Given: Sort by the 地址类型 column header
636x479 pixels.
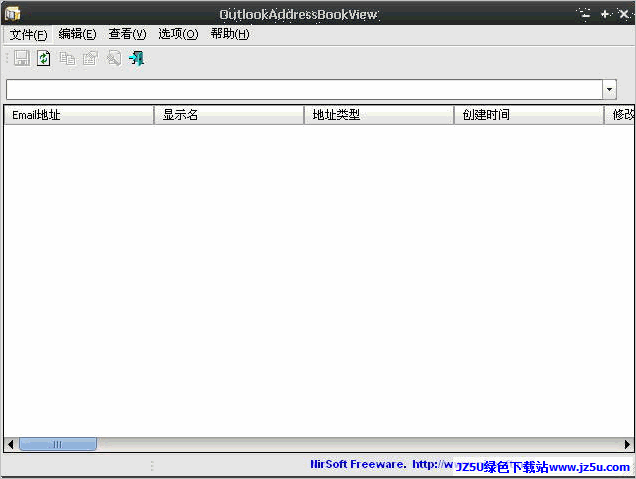Looking at the screenshot, I should coord(379,115).
